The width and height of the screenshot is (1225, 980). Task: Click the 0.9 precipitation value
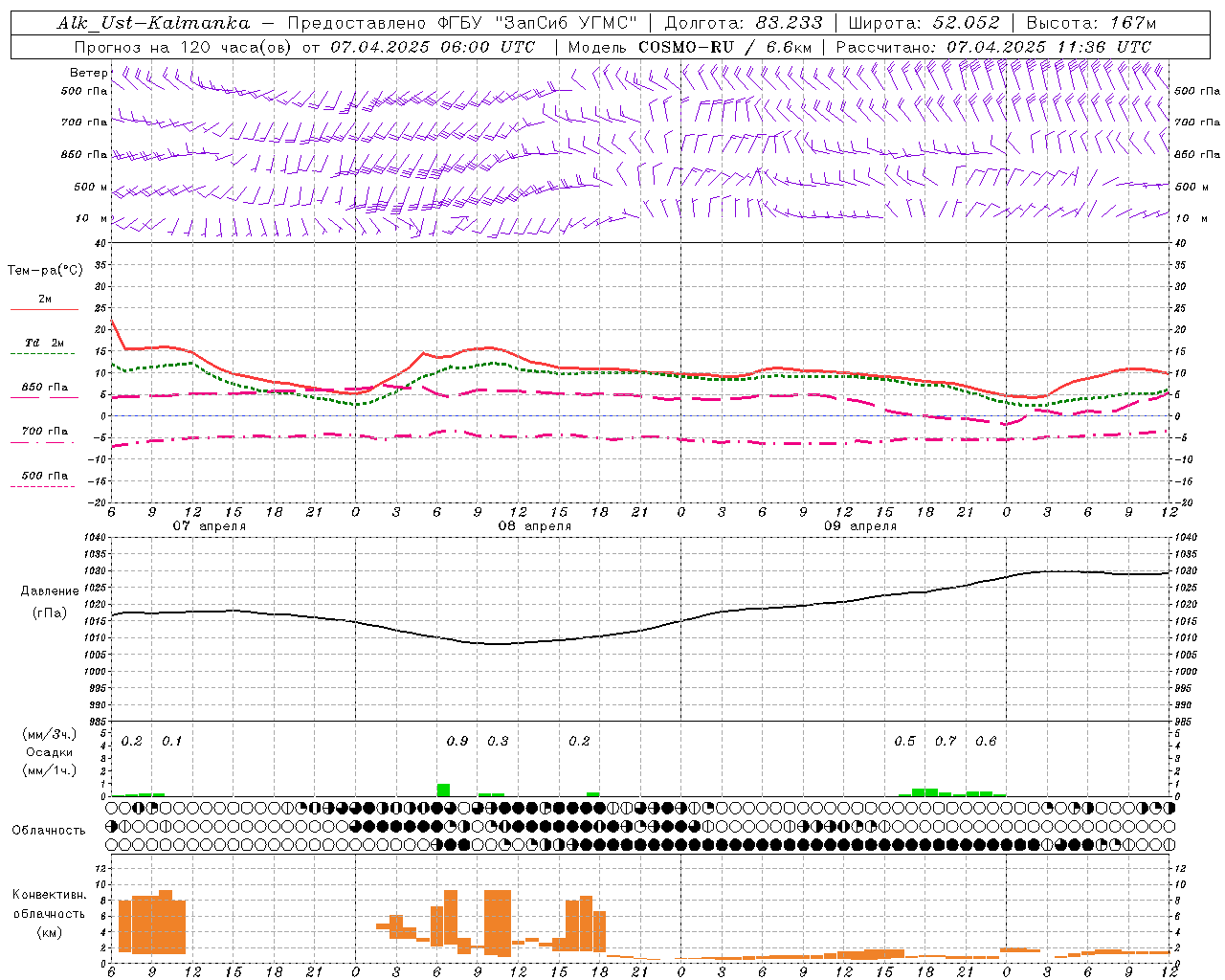click(457, 742)
